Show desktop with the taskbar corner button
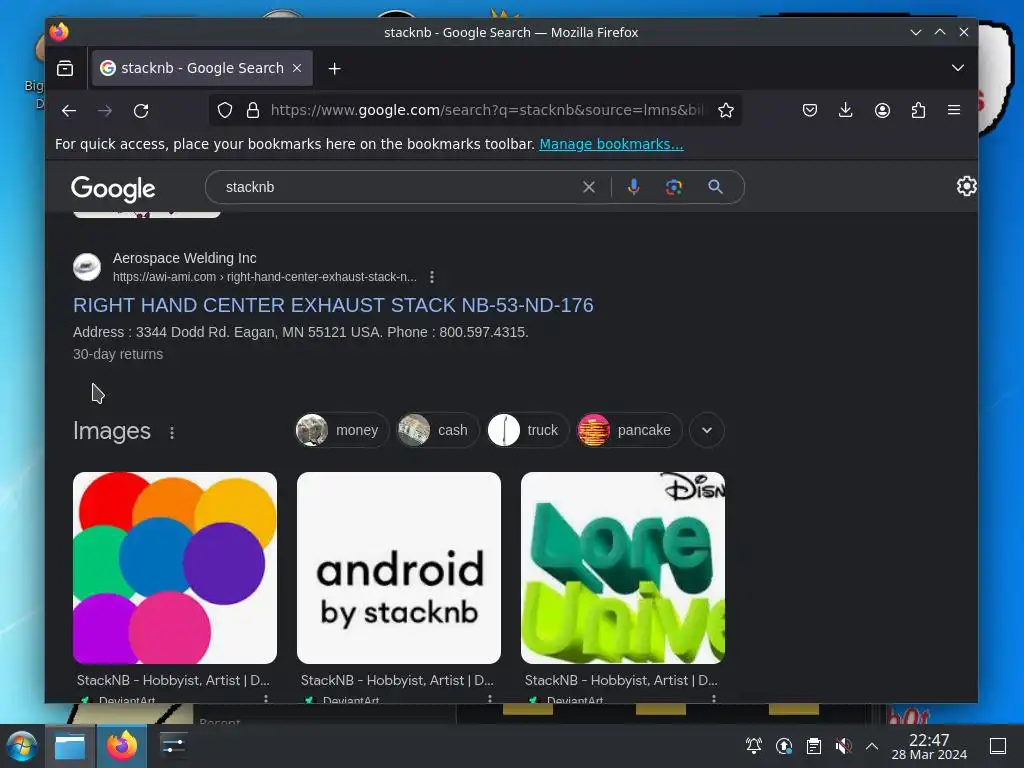1024x768 pixels. point(998,746)
